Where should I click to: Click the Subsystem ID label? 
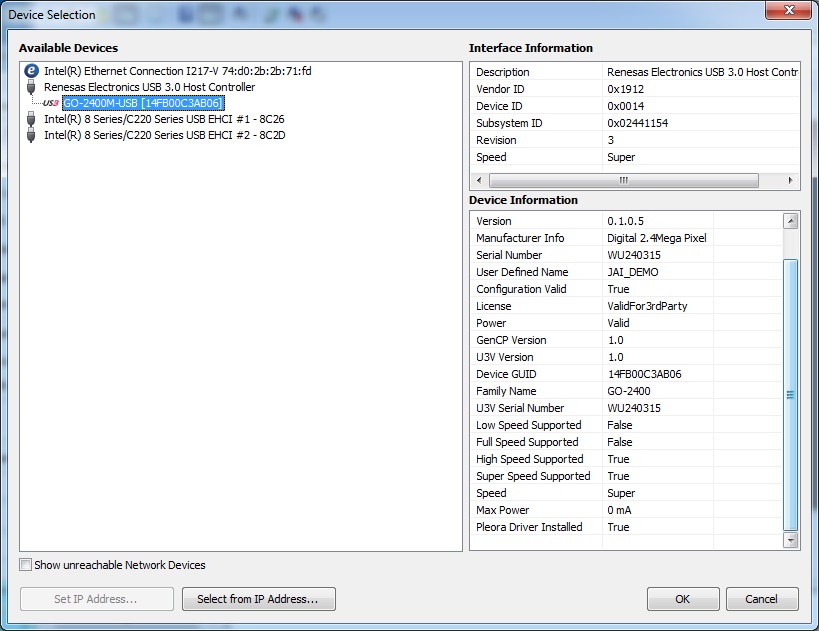(x=509, y=123)
